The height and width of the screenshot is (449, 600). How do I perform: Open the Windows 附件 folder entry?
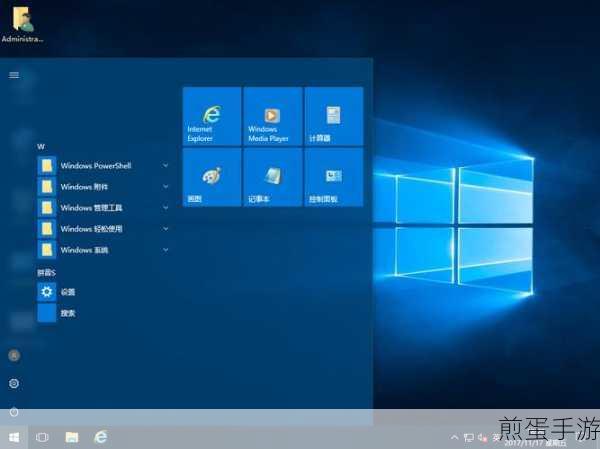pos(103,187)
